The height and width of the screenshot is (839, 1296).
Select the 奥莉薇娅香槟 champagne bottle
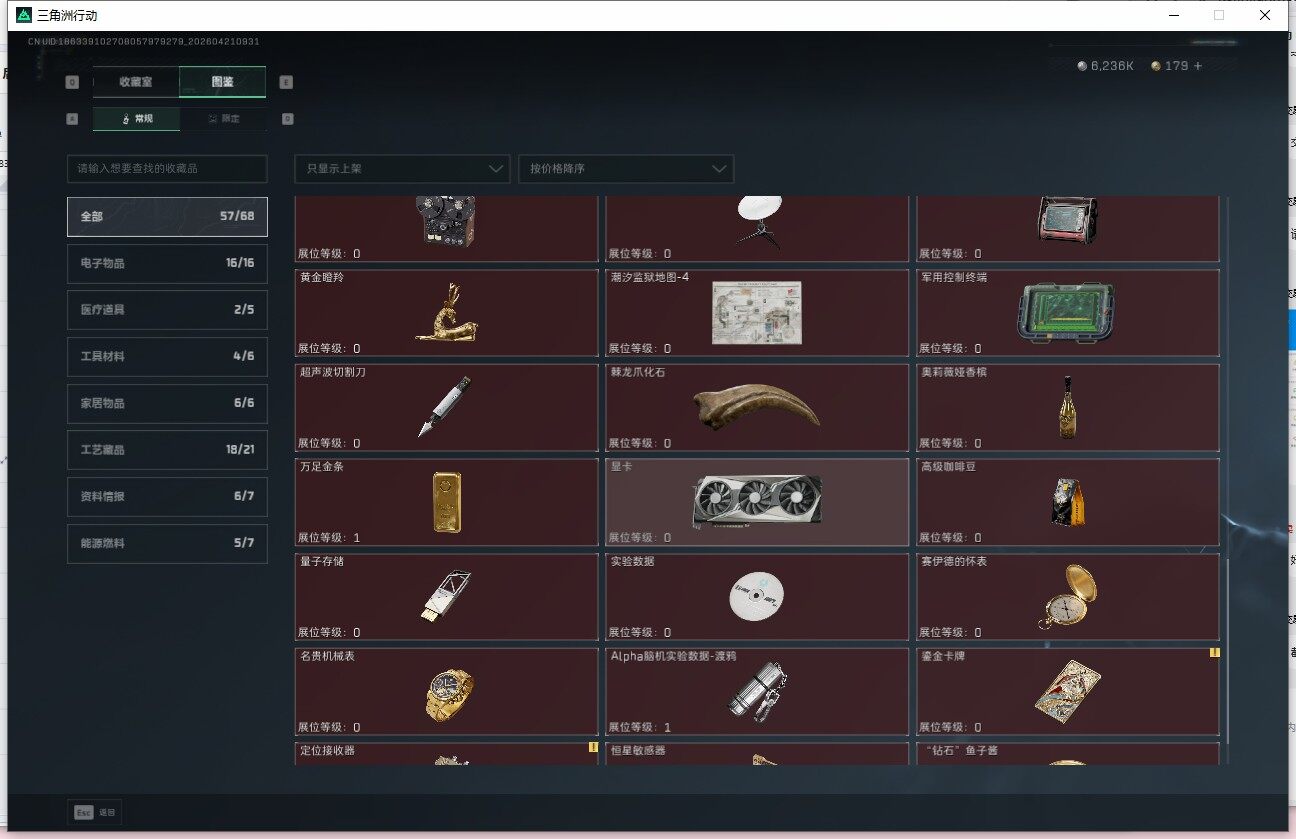point(1067,407)
